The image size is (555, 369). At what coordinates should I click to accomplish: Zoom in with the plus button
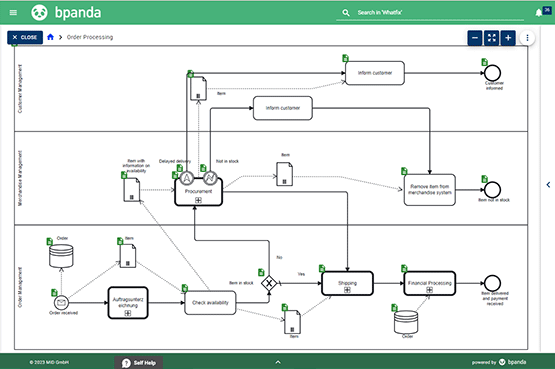508,38
